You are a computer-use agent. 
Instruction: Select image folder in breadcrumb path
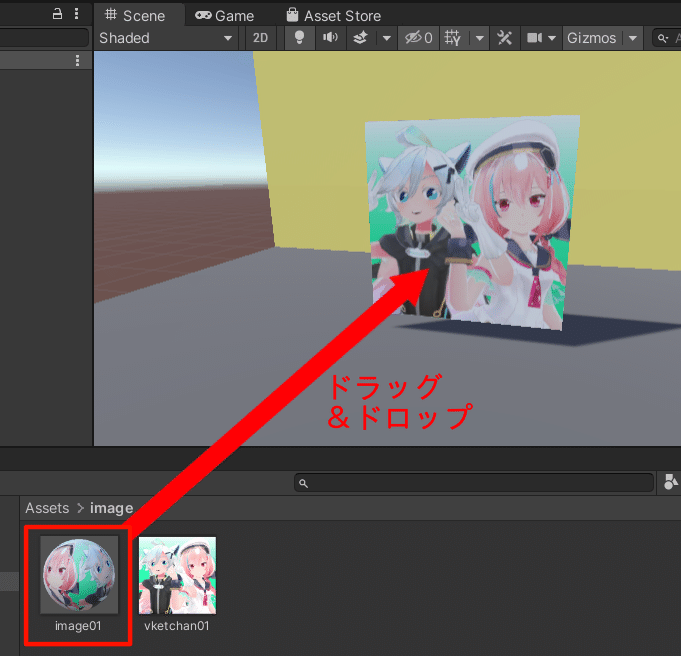(x=112, y=508)
